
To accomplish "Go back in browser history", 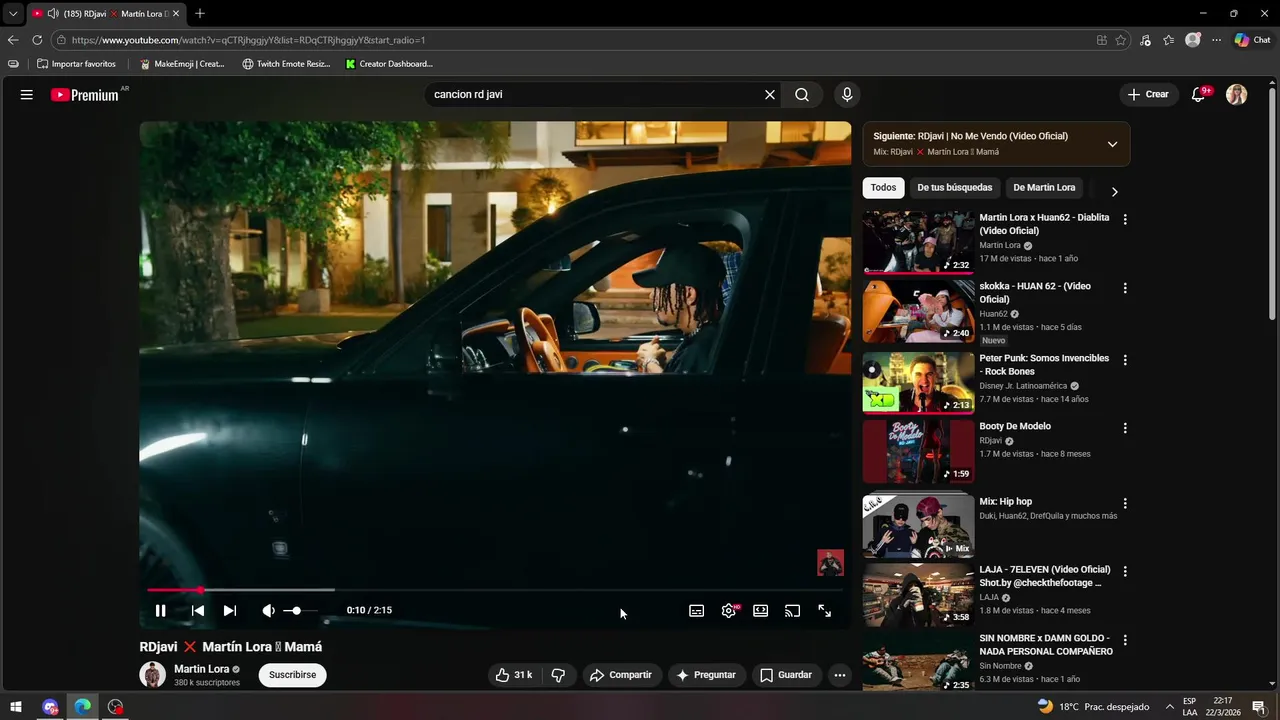I will (13, 40).
